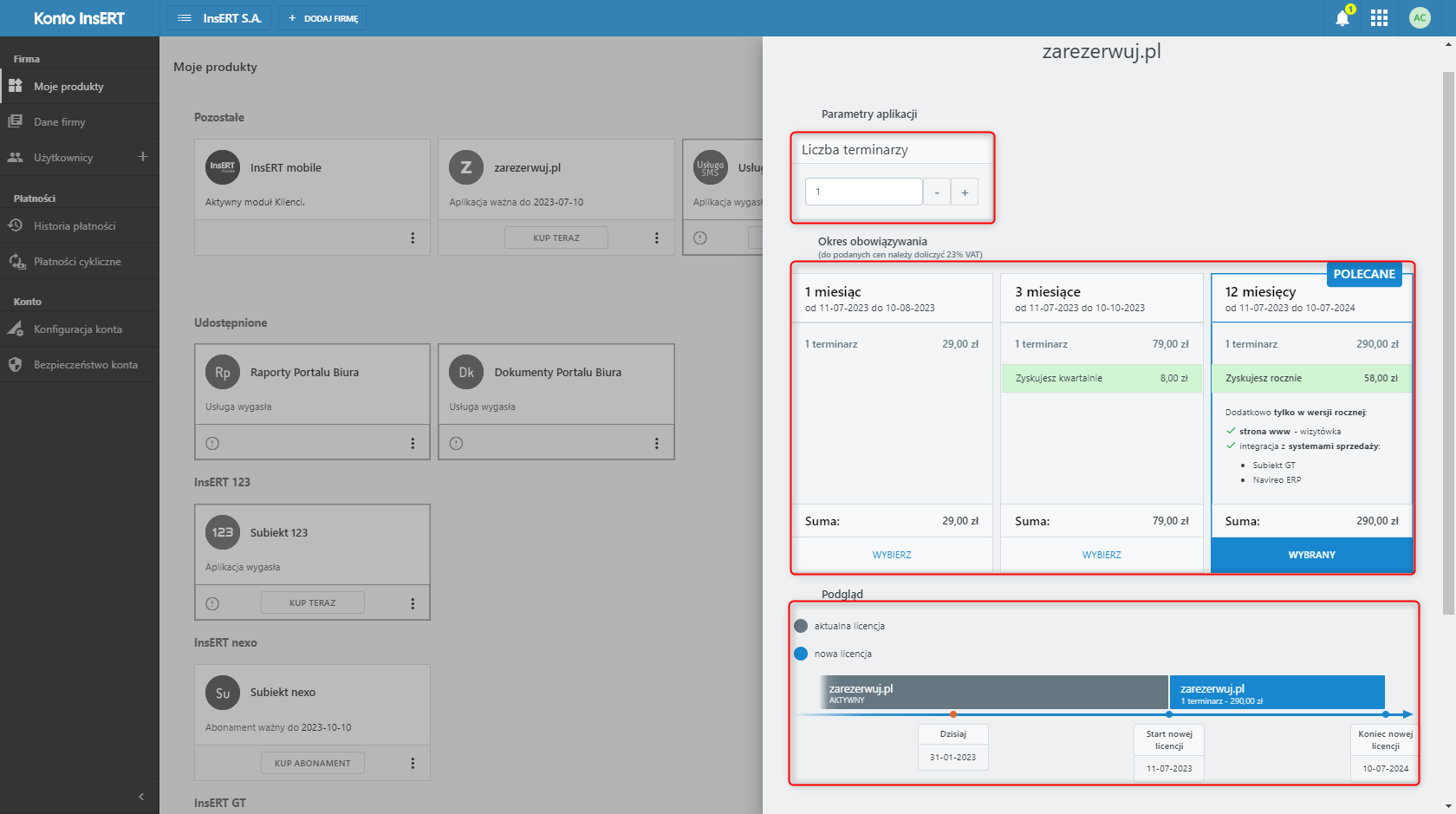Click the 'Subiekt nexo' product title
The width and height of the screenshot is (1456, 814).
(283, 693)
